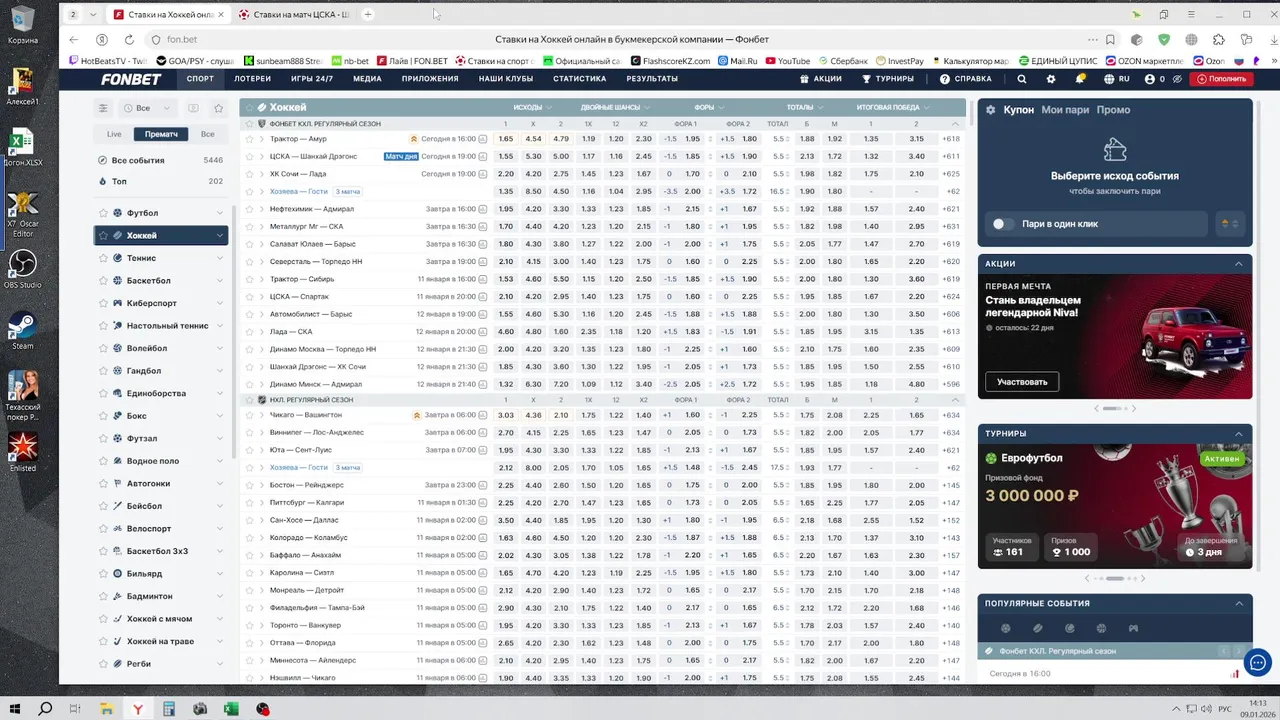Star the ФОНБЕТ КХЛ league header

249,124
